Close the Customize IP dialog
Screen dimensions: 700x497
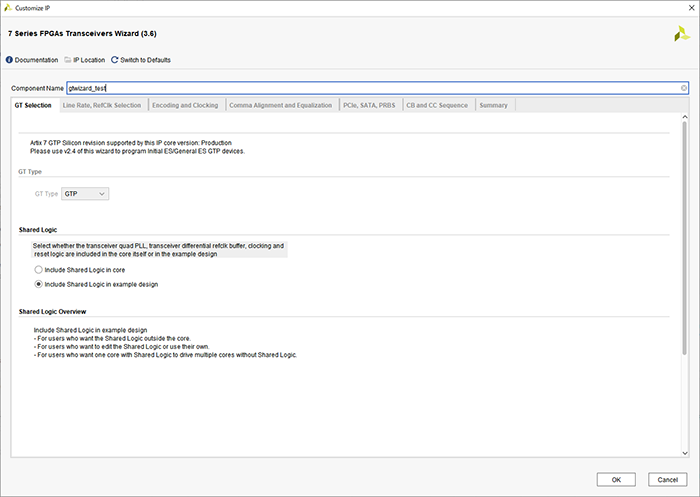692,8
